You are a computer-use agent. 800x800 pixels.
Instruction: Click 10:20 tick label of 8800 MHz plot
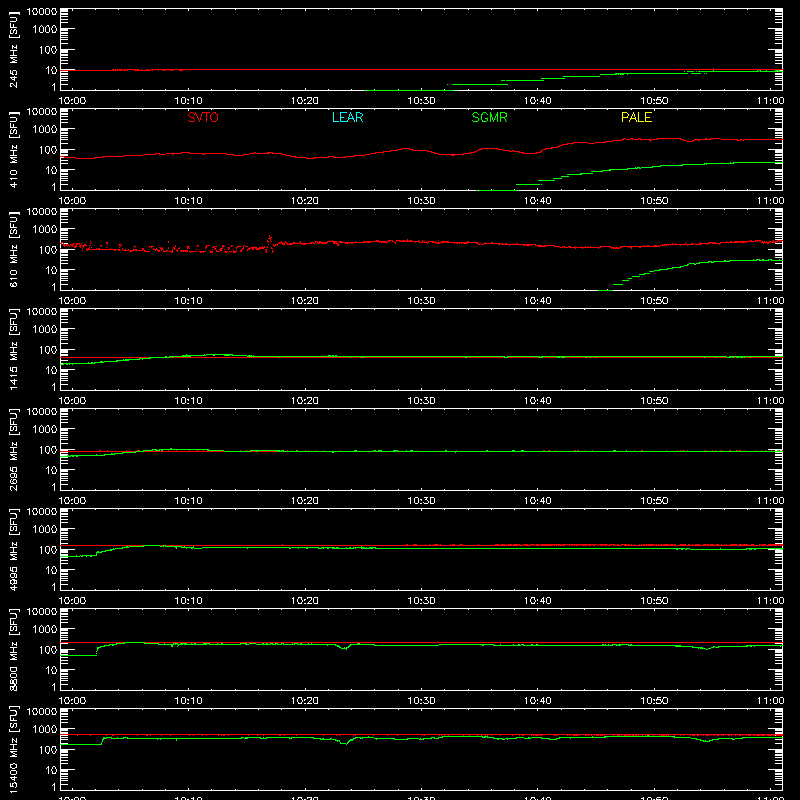tap(305, 701)
